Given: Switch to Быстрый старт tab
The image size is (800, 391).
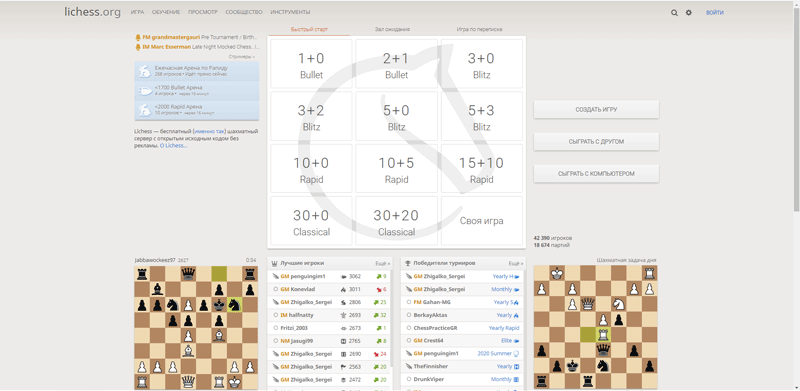Looking at the screenshot, I should click(309, 29).
